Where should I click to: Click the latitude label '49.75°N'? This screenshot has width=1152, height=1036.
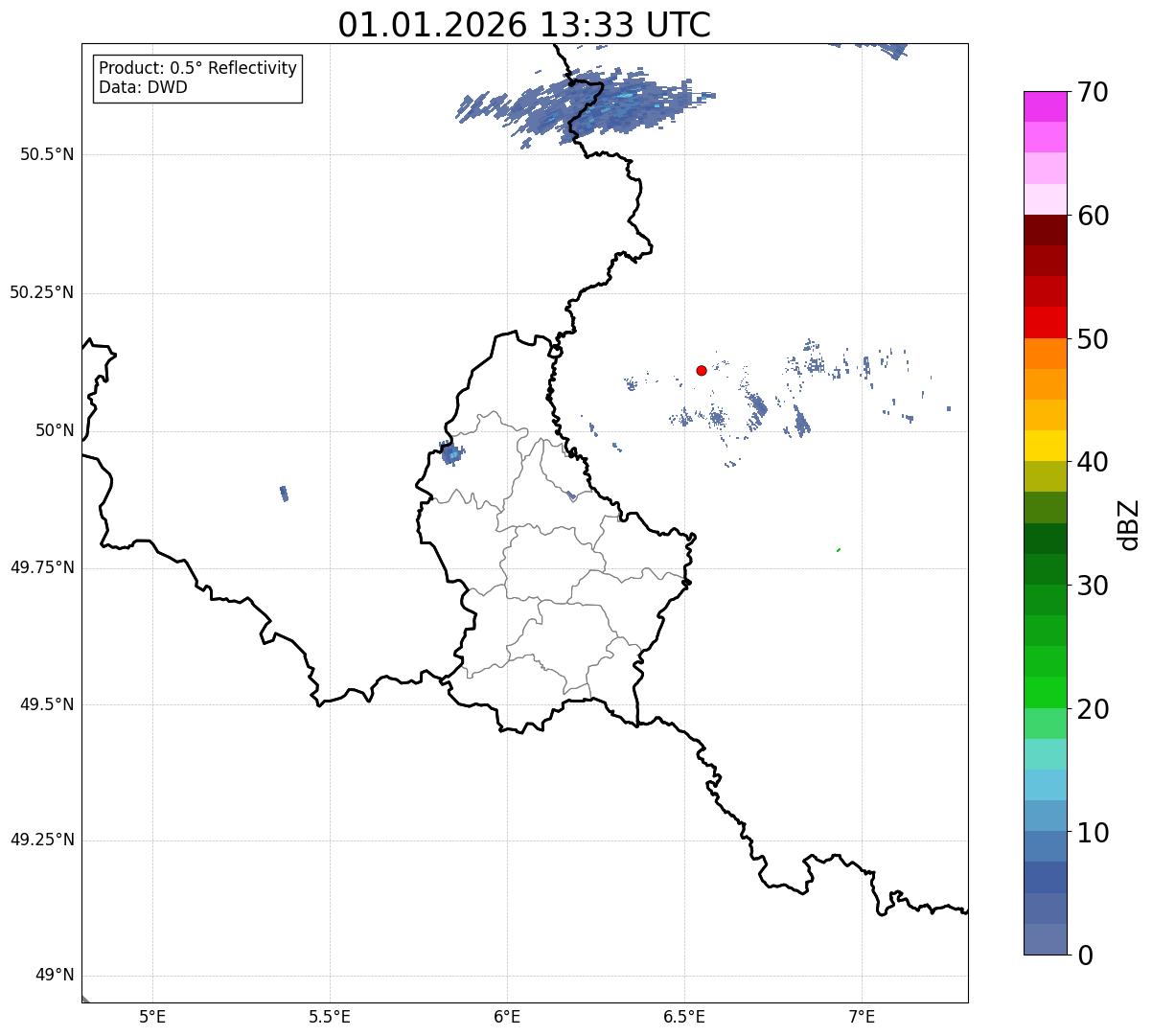pos(42,567)
